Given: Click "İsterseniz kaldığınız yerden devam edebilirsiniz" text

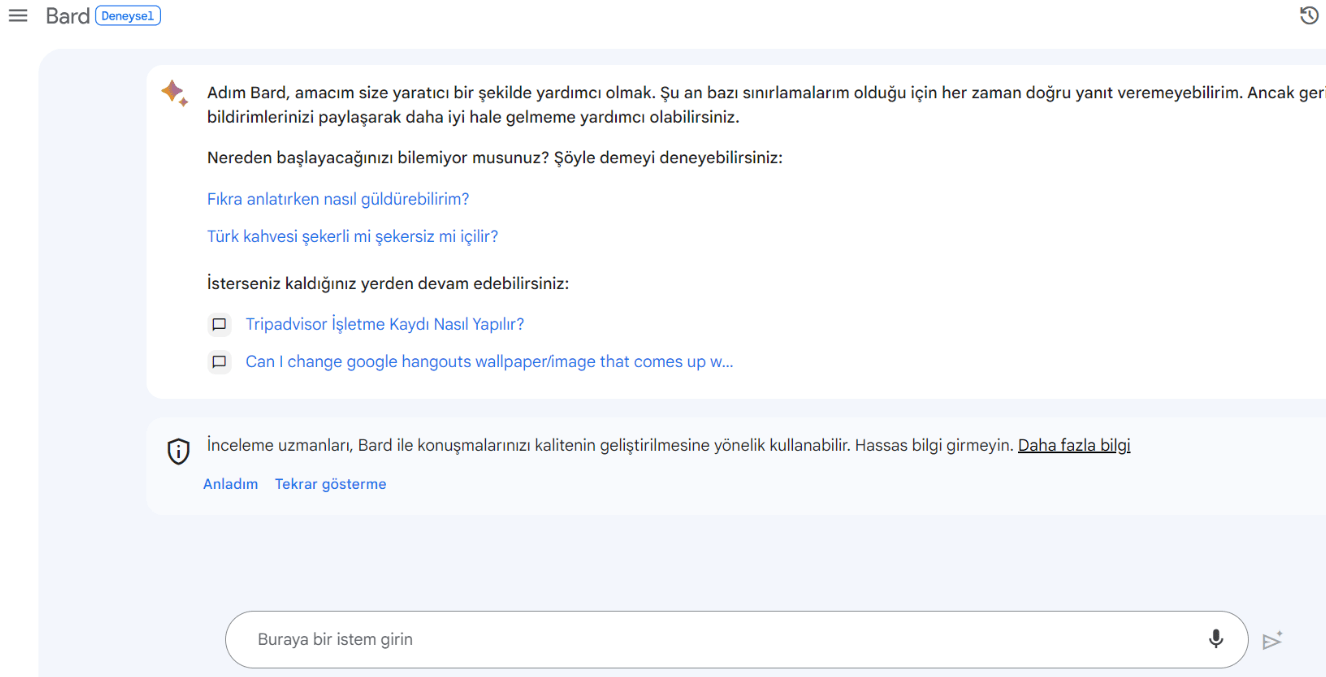Looking at the screenshot, I should pyautogui.click(x=388, y=284).
